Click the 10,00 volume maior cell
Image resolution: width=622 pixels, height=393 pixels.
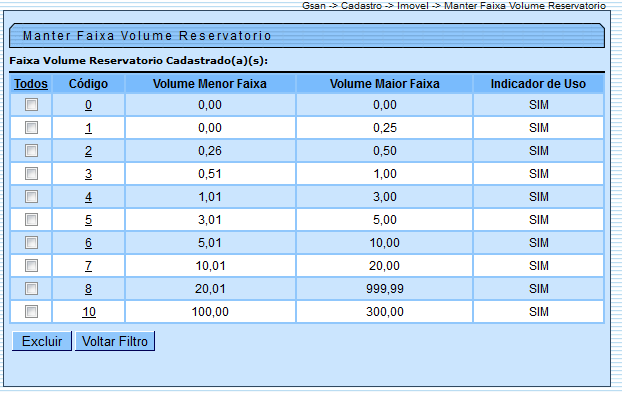coord(384,243)
